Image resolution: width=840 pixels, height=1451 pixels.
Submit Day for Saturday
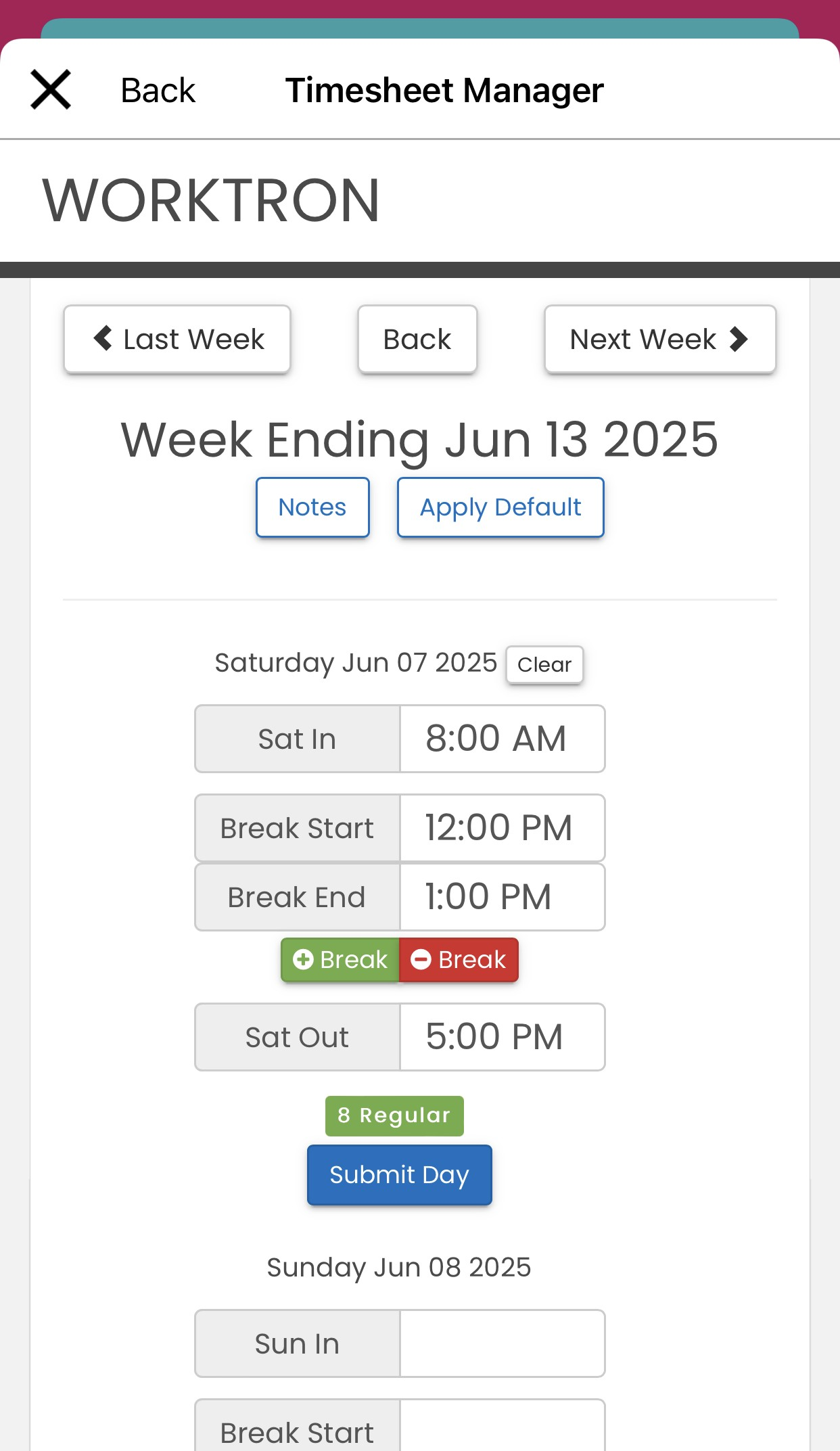[x=399, y=1175]
